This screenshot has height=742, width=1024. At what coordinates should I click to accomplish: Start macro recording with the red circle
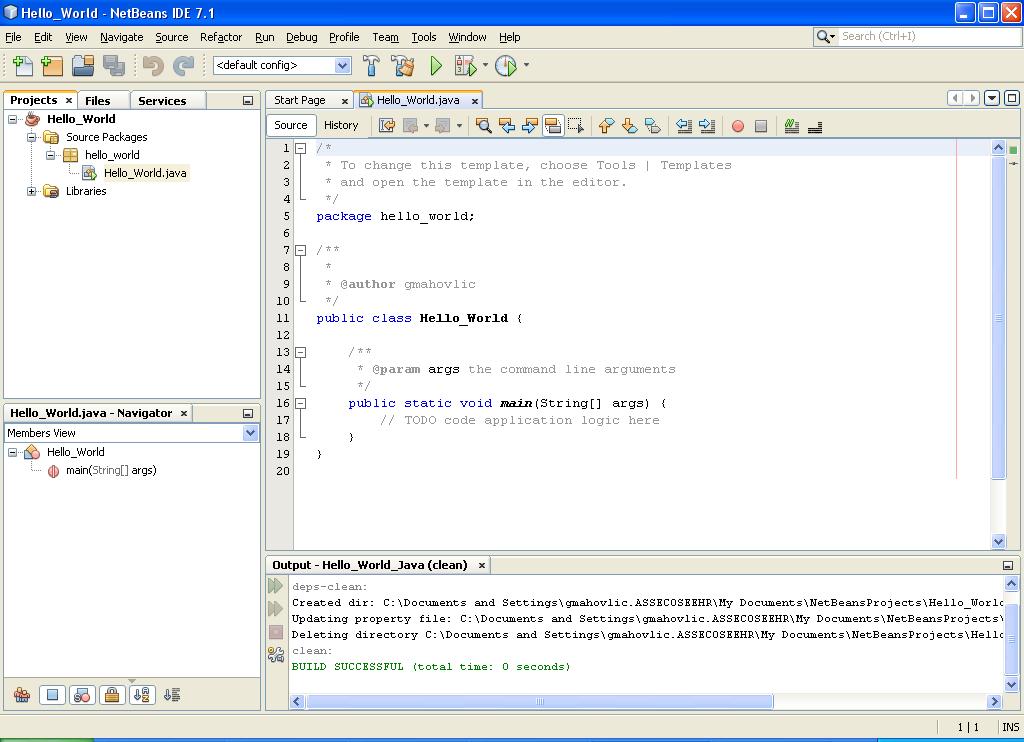(738, 126)
